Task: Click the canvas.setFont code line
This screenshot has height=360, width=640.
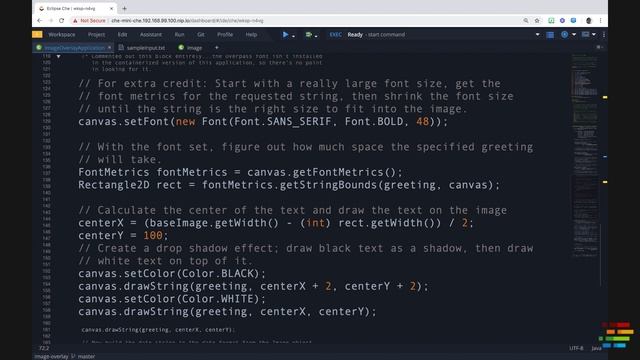Action: [263, 122]
